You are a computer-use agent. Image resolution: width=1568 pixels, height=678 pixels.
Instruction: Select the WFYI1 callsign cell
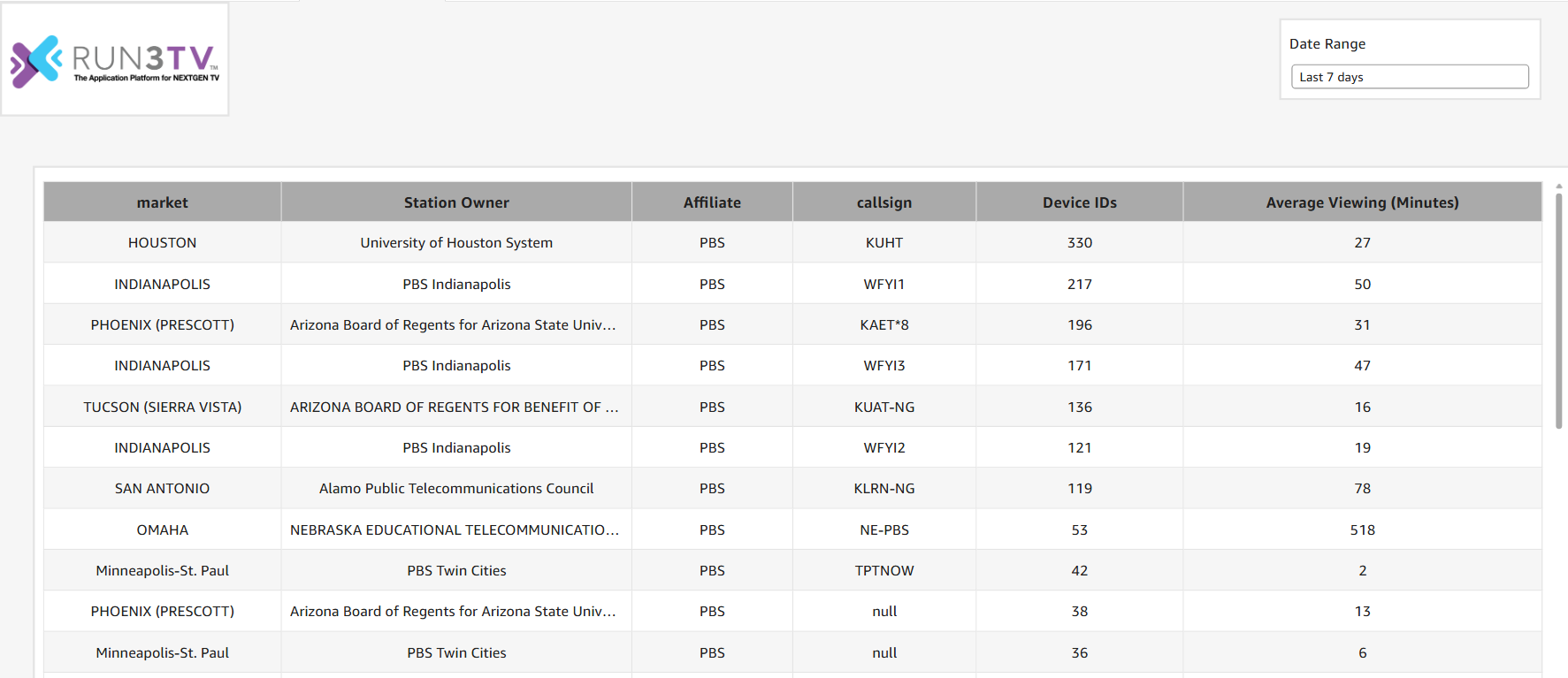(883, 285)
